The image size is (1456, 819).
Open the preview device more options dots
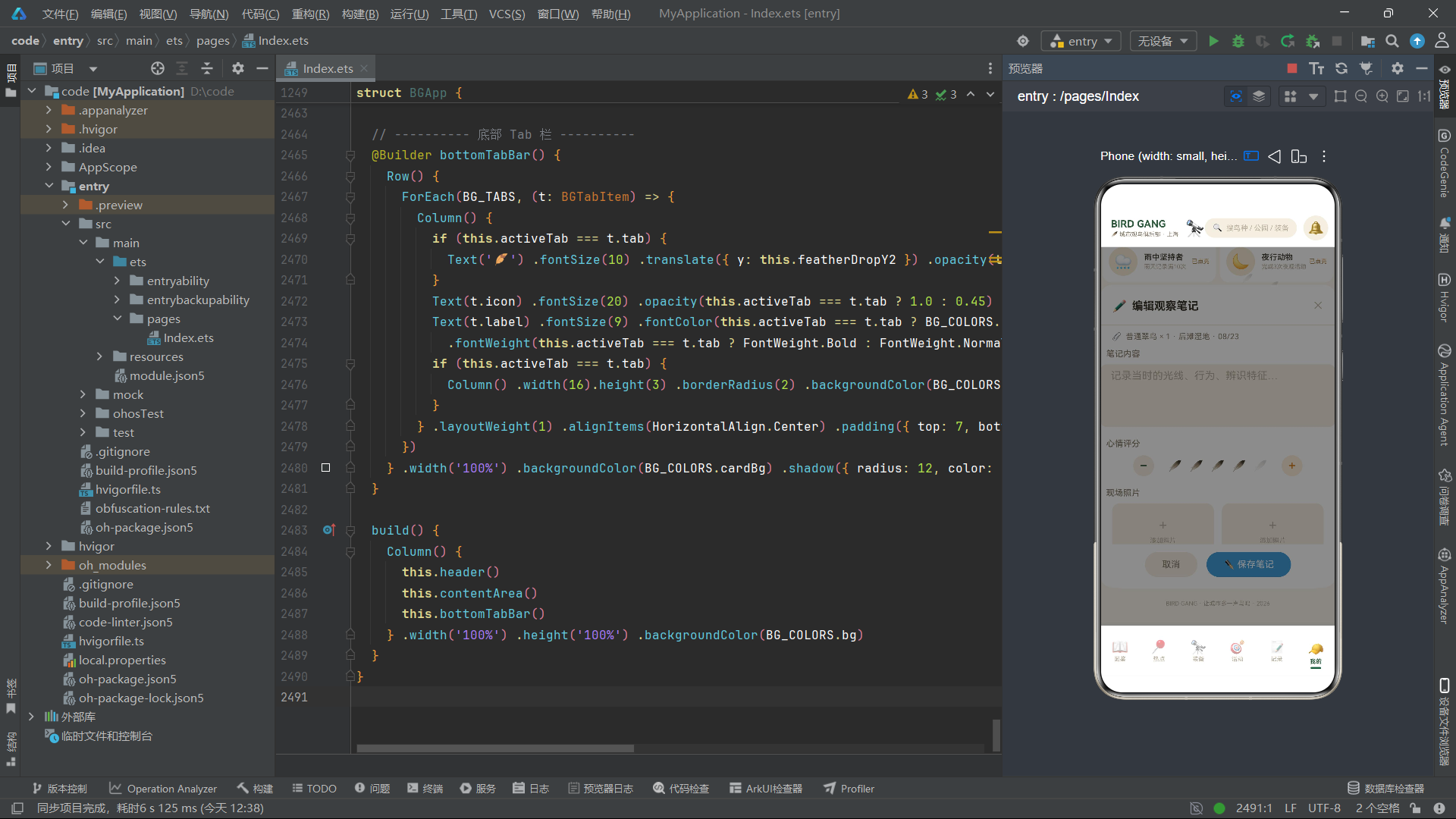coord(1324,156)
